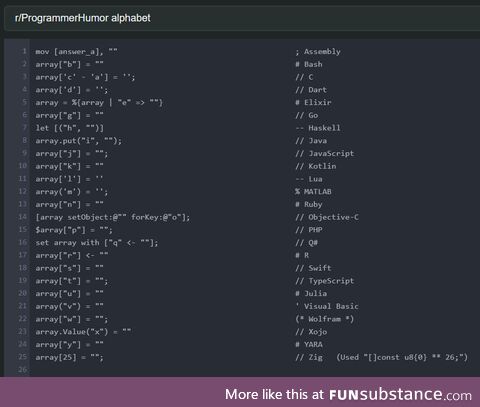Image resolution: width=480 pixels, height=407 pixels.
Task: Click the '# Julia' comment
Action: point(311,293)
